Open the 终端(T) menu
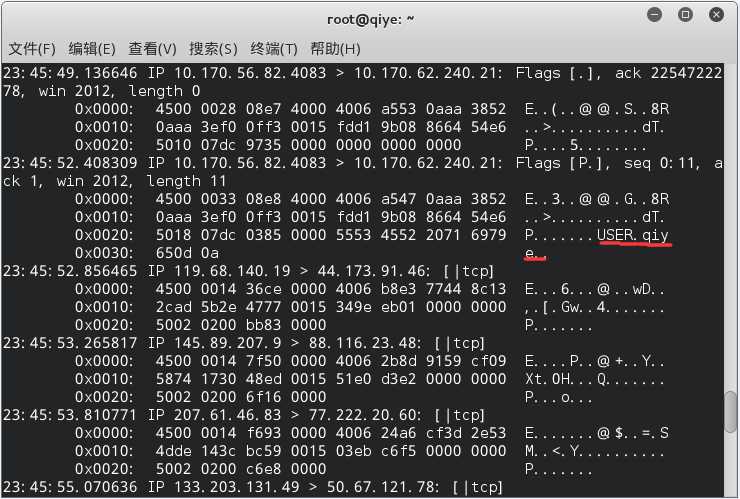 coord(274,49)
